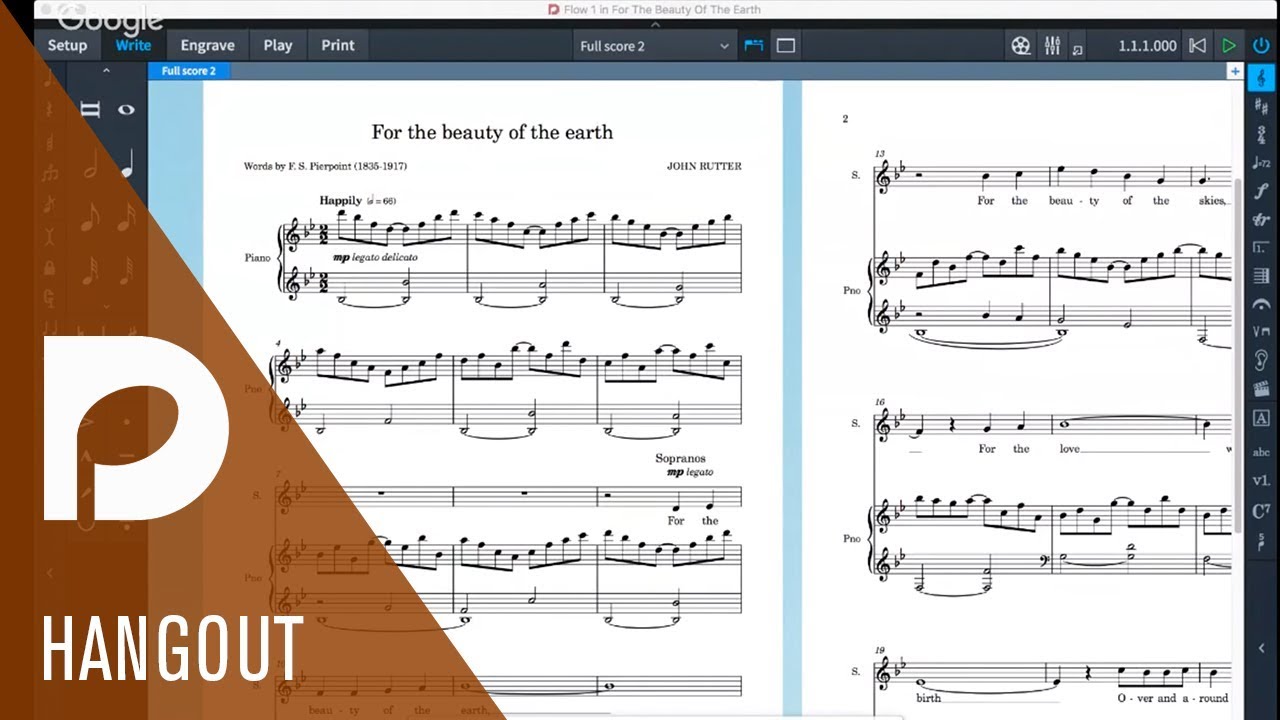Select the whole note duration
This screenshot has width=1280, height=720.
click(126, 110)
